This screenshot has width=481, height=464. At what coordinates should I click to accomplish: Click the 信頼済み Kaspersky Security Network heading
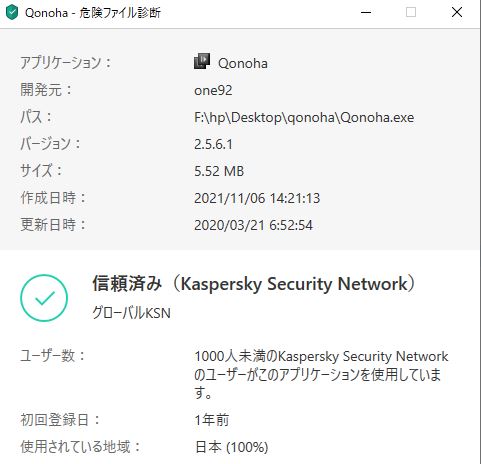254,284
